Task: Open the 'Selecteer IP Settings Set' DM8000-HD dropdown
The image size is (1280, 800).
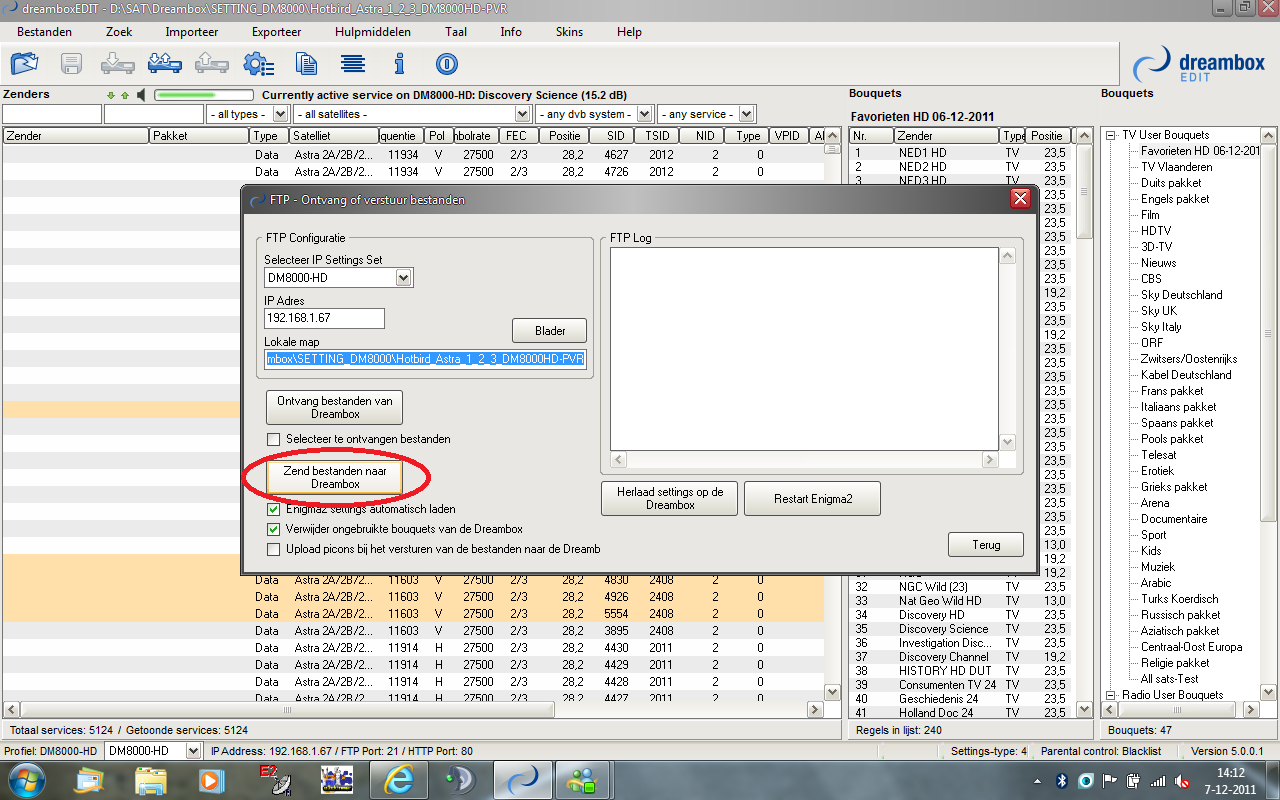Action: coord(404,277)
